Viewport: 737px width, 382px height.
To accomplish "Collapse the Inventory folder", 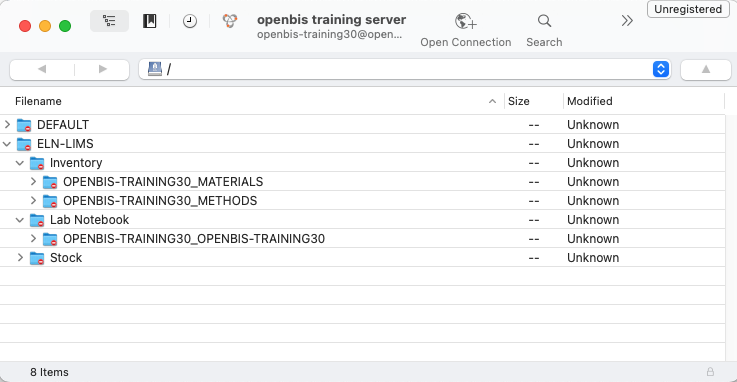I will [x=20, y=163].
